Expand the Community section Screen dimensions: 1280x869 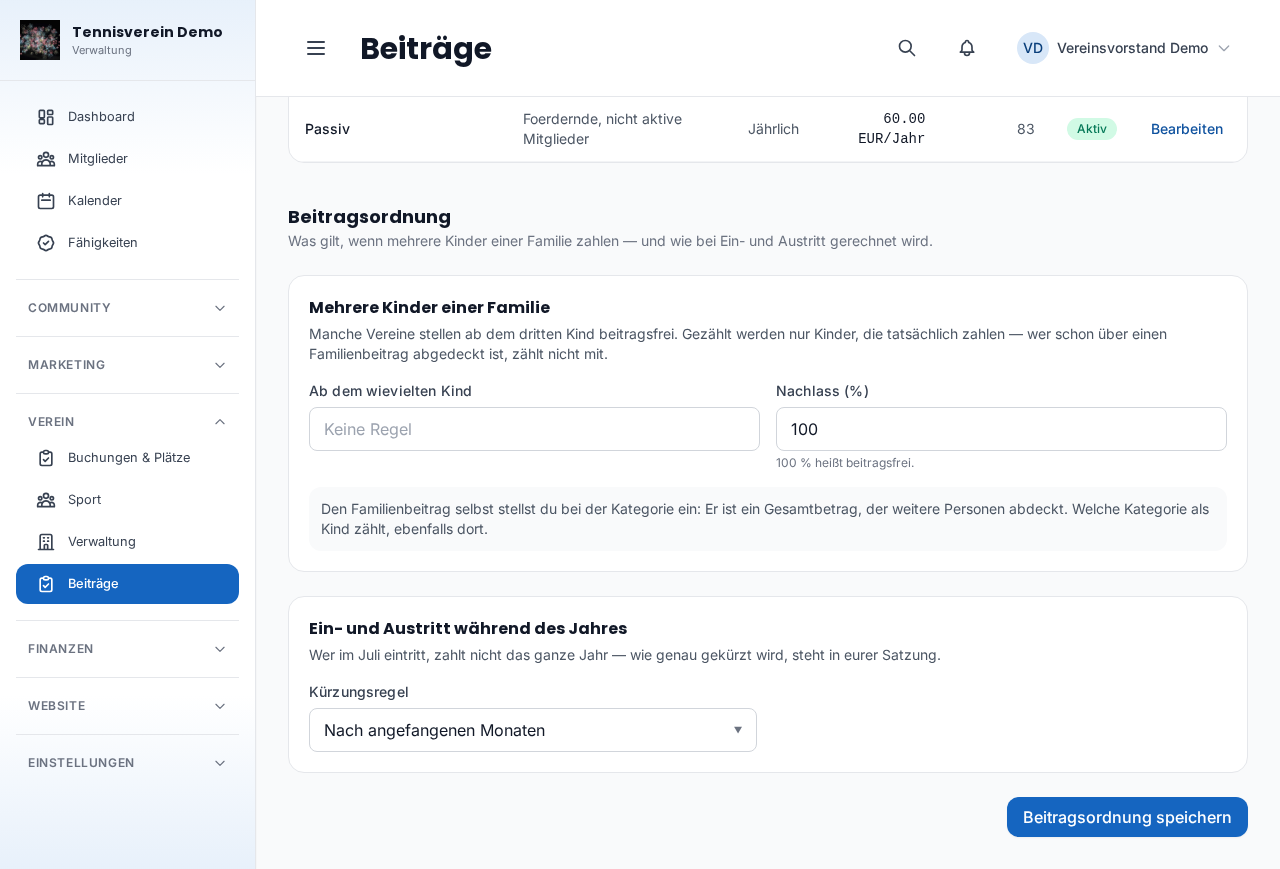tap(127, 308)
